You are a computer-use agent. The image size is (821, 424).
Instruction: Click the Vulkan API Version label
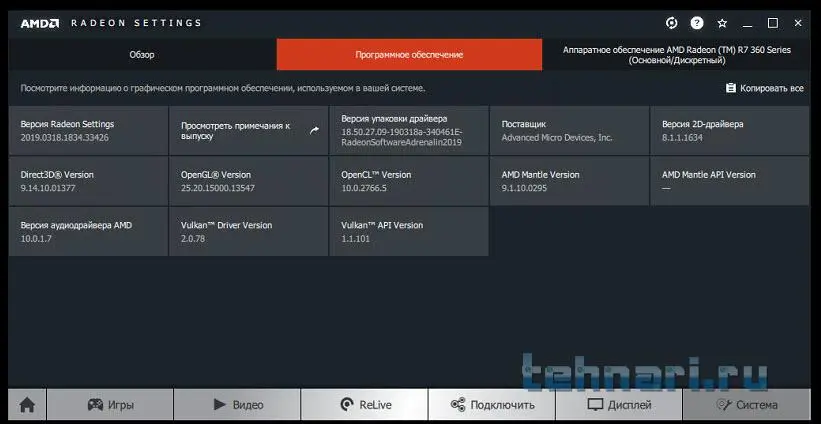(x=382, y=225)
